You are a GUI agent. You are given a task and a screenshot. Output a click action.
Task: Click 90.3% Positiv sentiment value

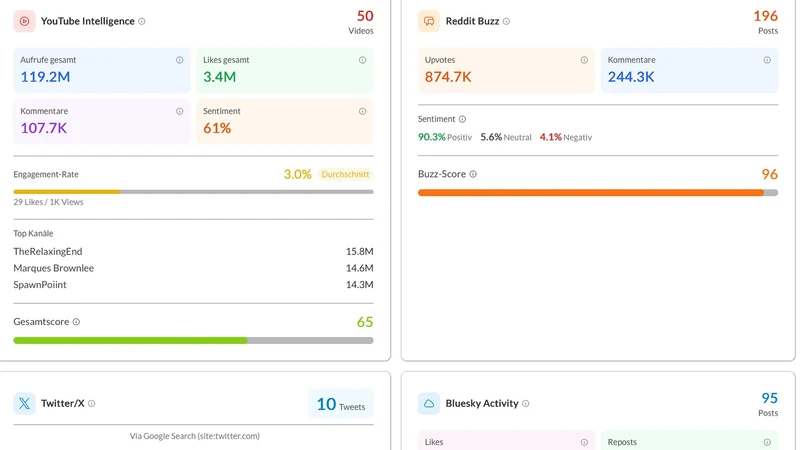point(445,137)
